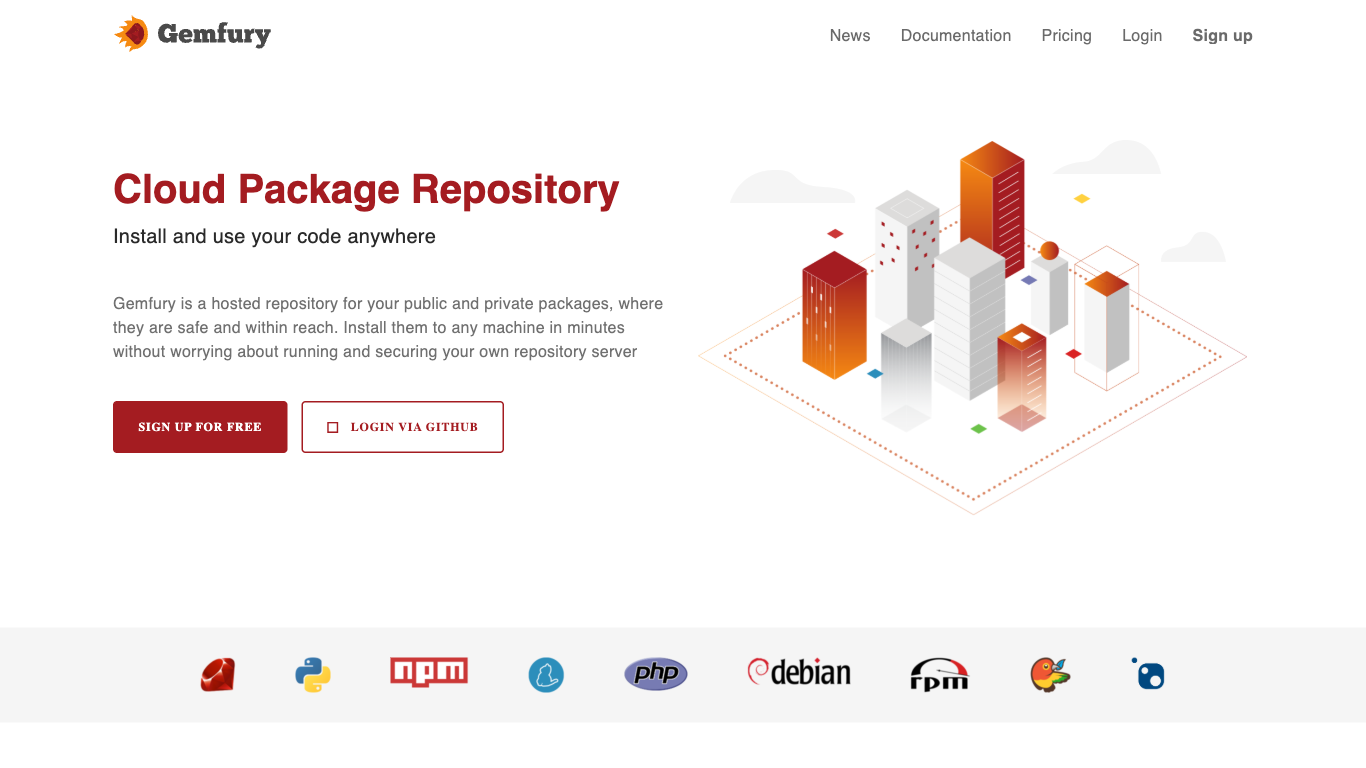Open the News menu item

[850, 35]
